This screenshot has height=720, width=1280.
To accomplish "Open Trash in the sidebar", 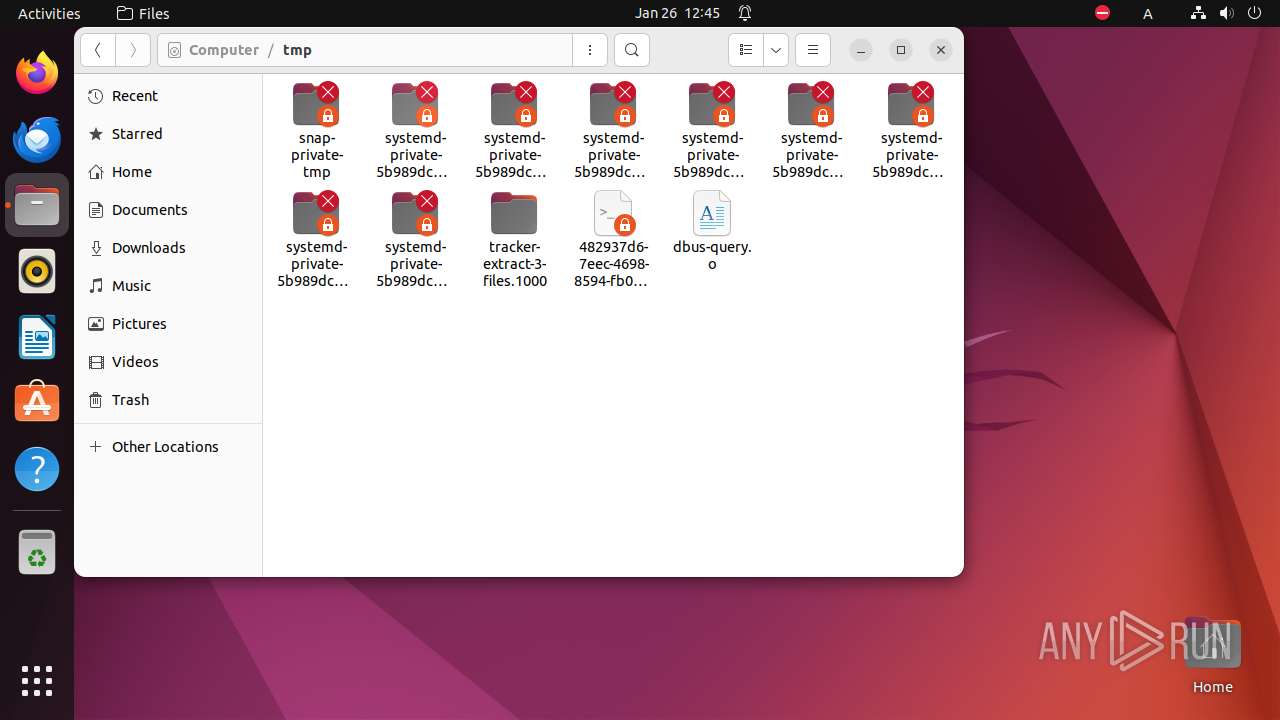I will click(x=168, y=400).
